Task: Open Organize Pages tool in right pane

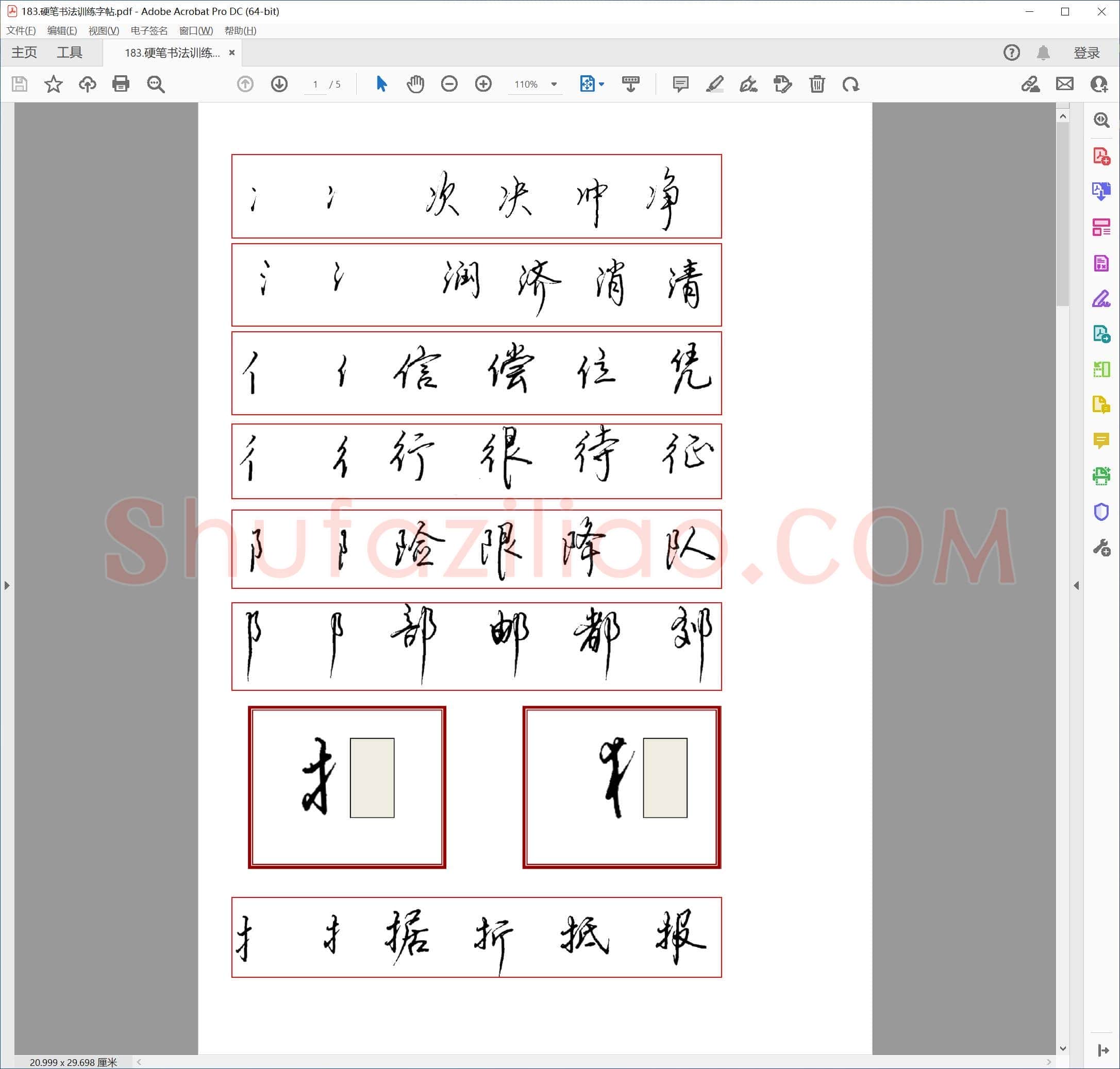Action: [x=1101, y=227]
